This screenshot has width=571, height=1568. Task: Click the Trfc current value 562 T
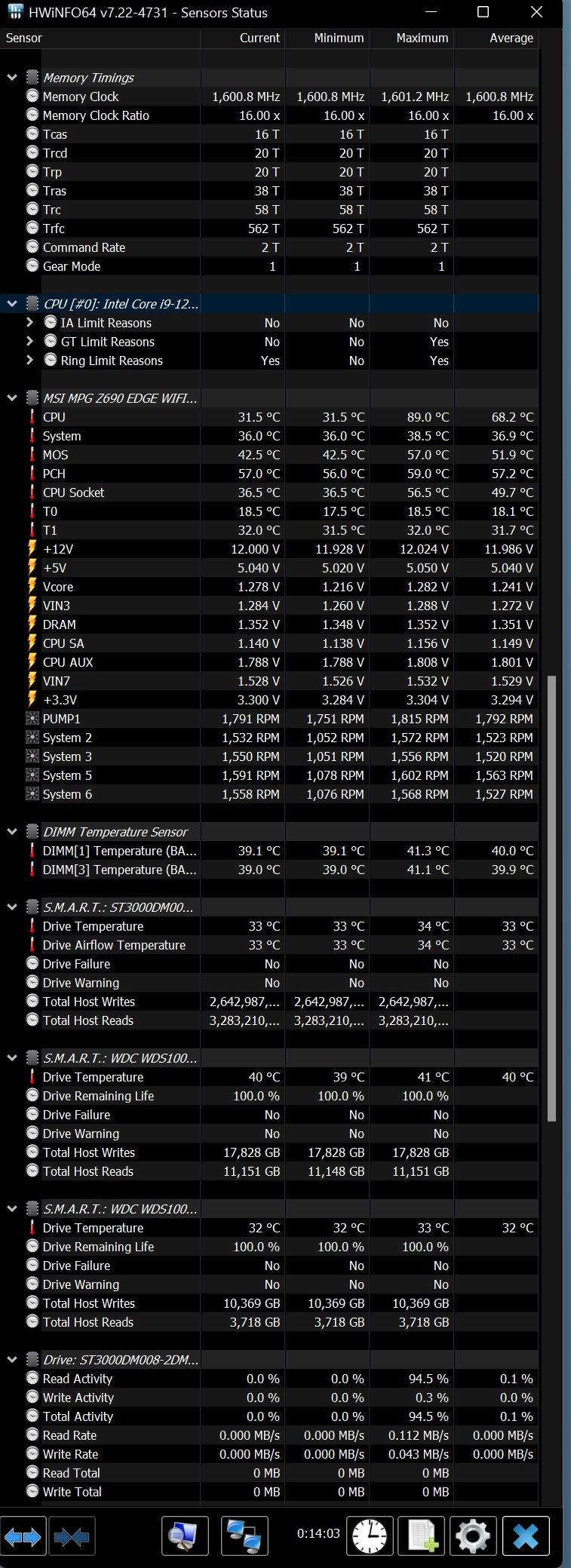[263, 229]
